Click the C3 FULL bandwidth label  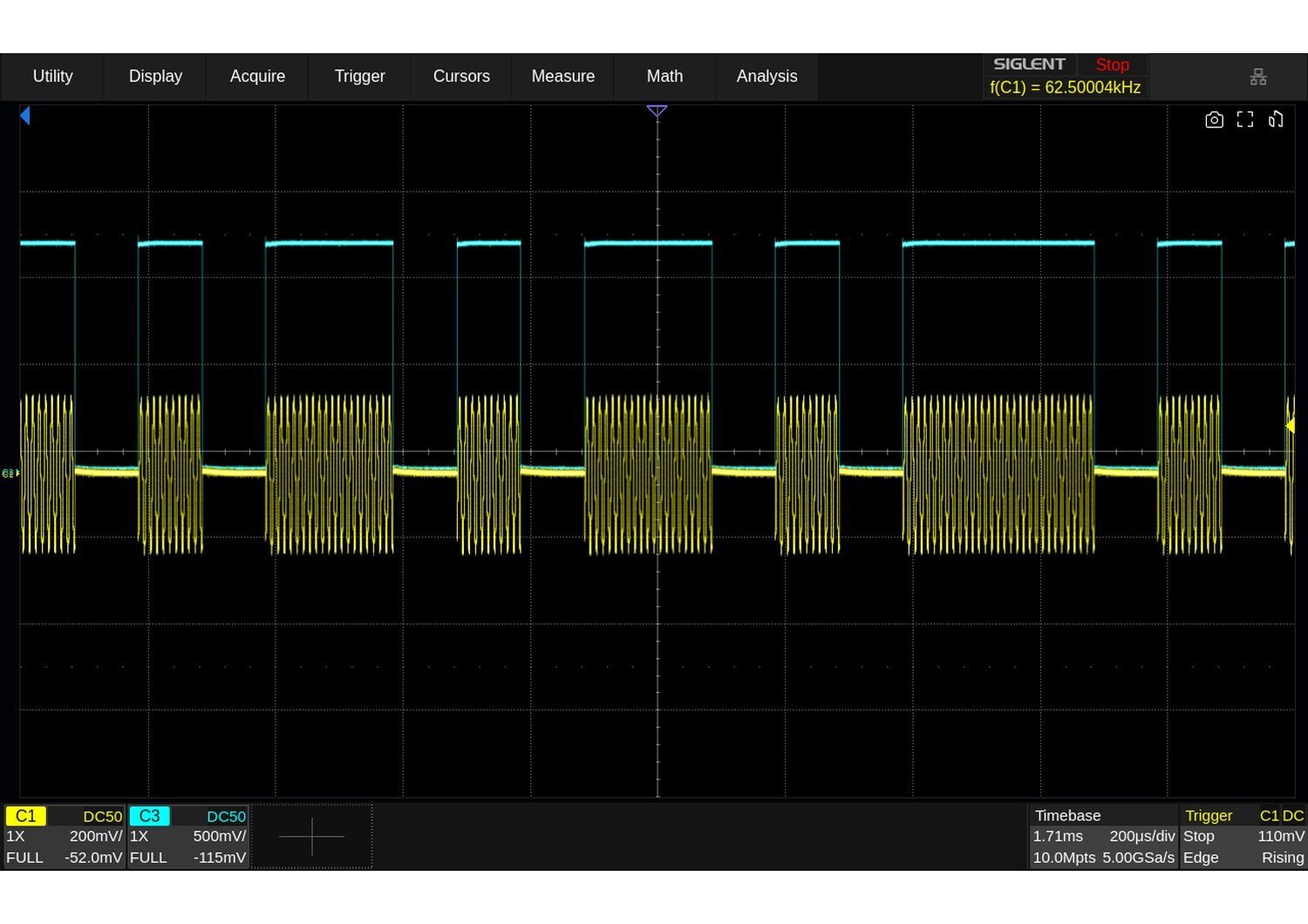(148, 858)
